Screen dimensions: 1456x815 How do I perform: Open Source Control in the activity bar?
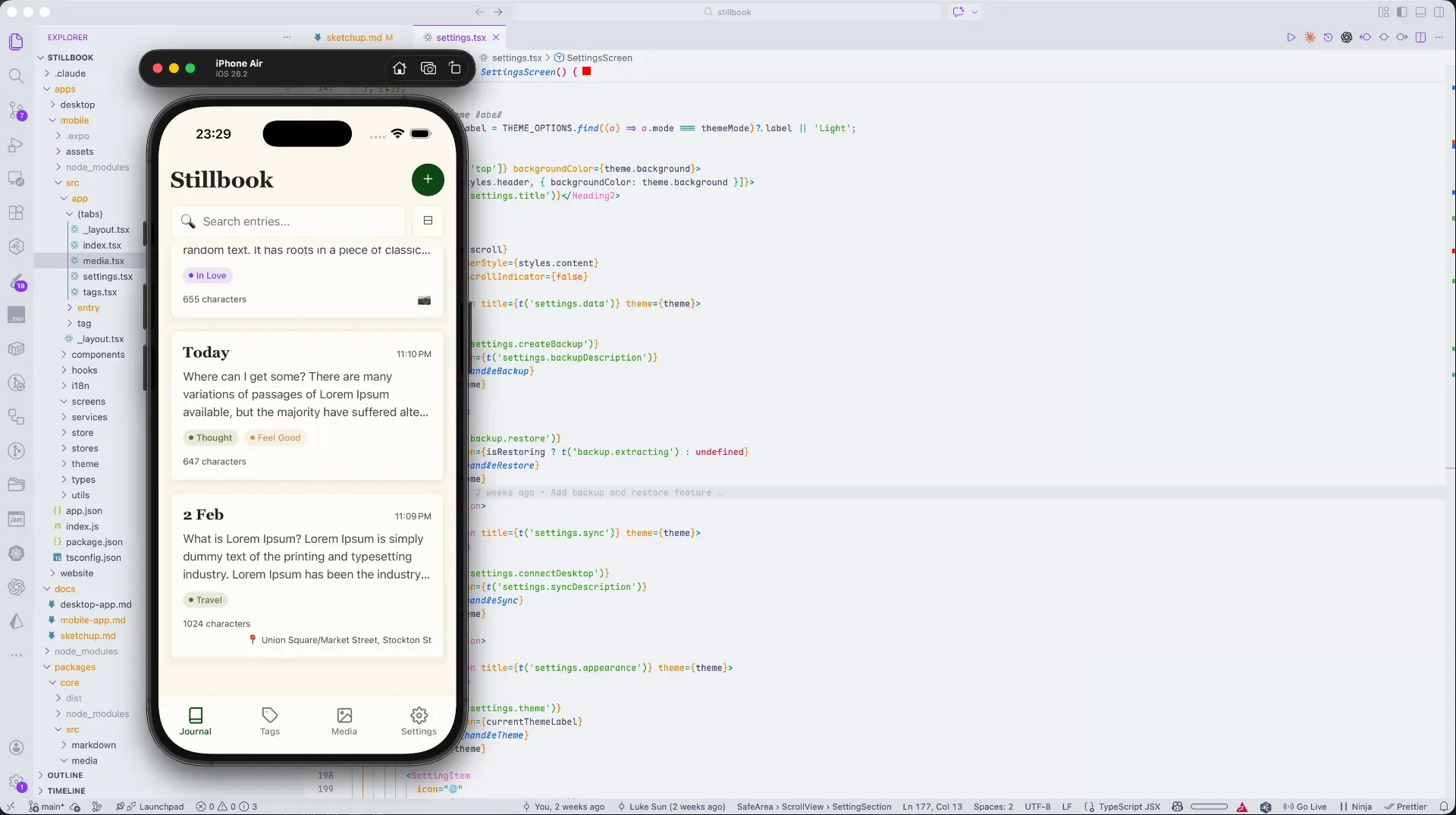(x=17, y=111)
